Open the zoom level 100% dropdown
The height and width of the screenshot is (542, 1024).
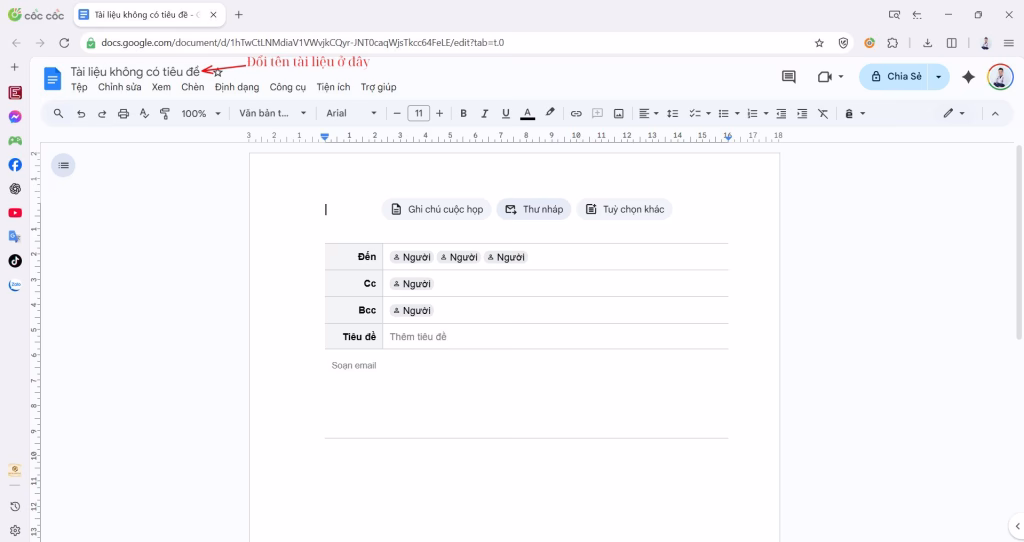200,114
